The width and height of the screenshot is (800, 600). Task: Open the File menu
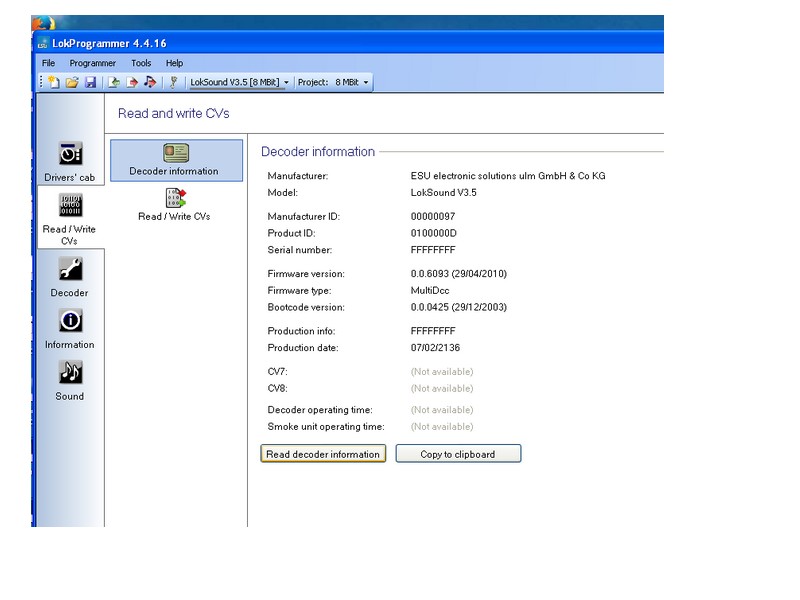(48, 63)
